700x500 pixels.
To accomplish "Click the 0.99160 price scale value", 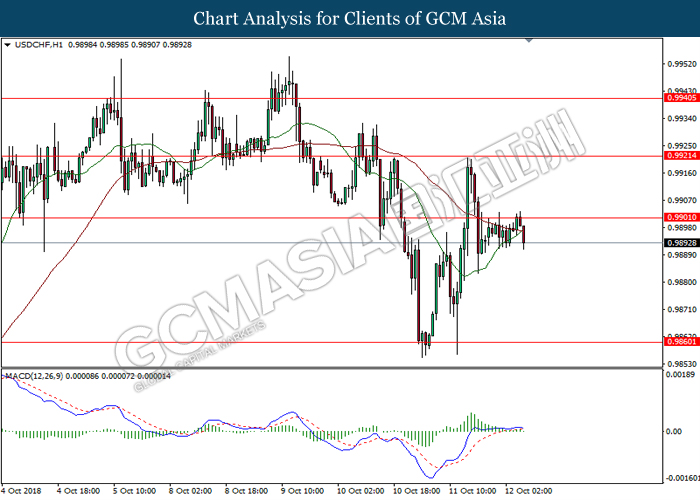I will click(682, 173).
